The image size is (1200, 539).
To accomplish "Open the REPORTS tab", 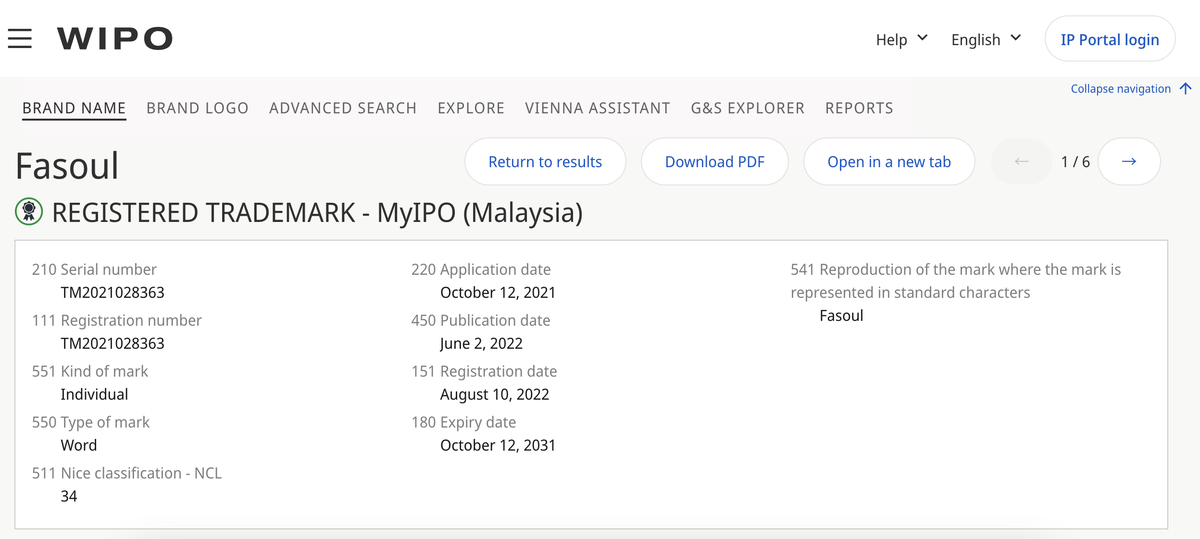I will [x=859, y=108].
